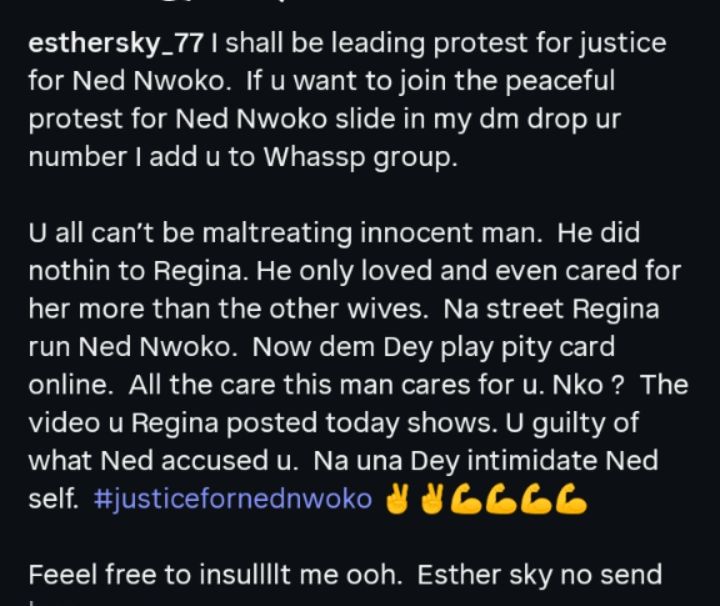
Task: Click the line starting 'U all can't be maltreating'
Action: click(334, 233)
